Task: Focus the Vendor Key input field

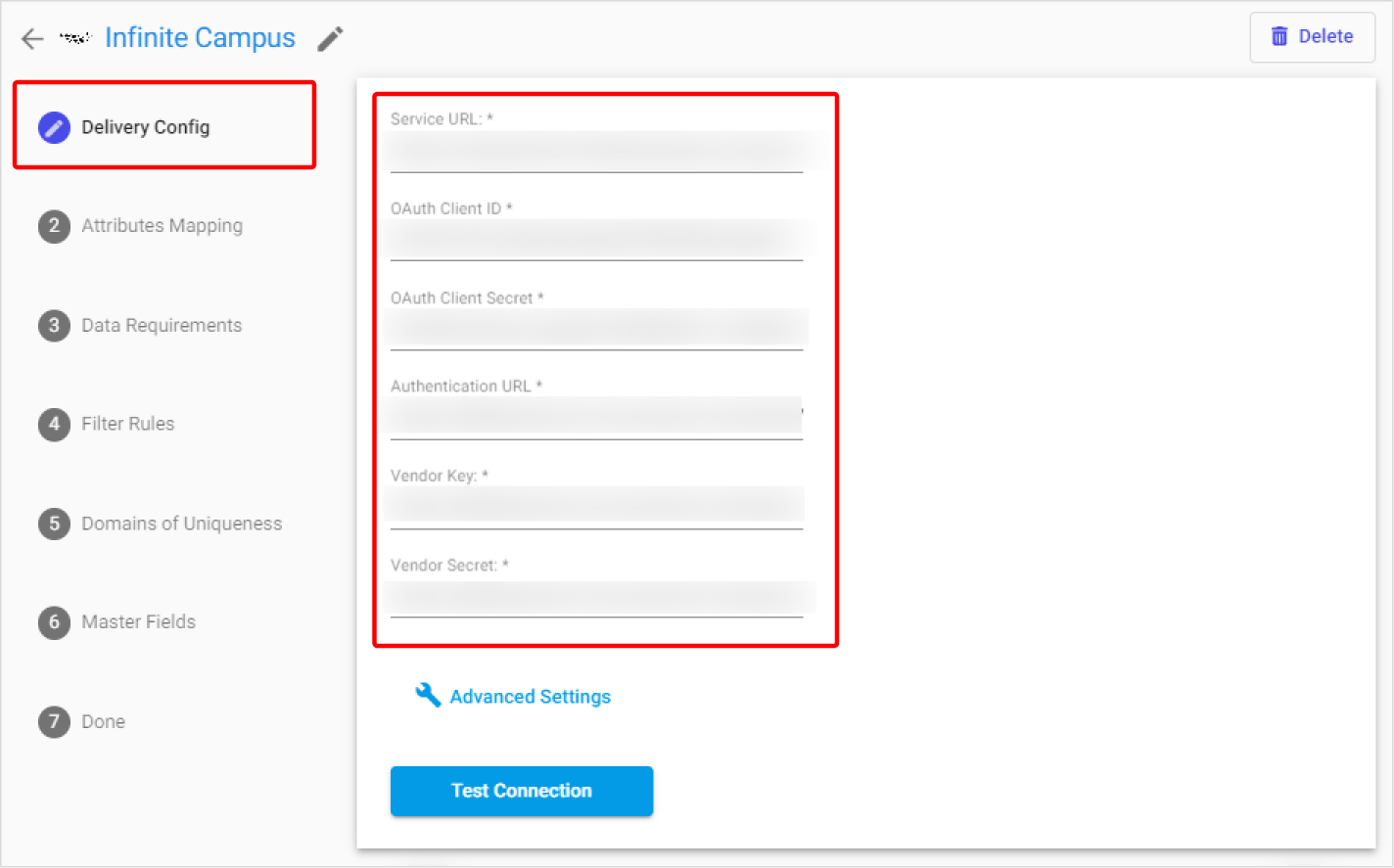Action: tap(596, 505)
